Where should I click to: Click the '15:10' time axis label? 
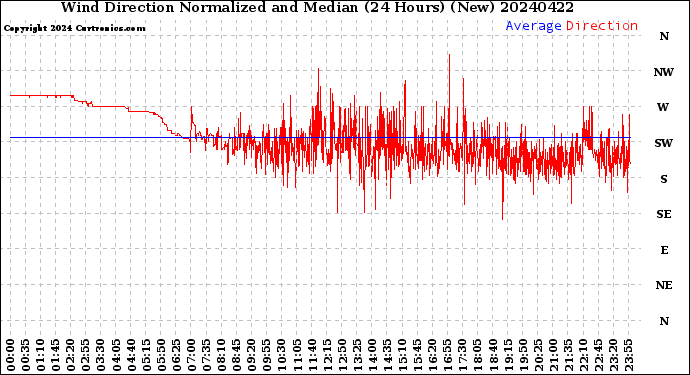[x=402, y=355]
